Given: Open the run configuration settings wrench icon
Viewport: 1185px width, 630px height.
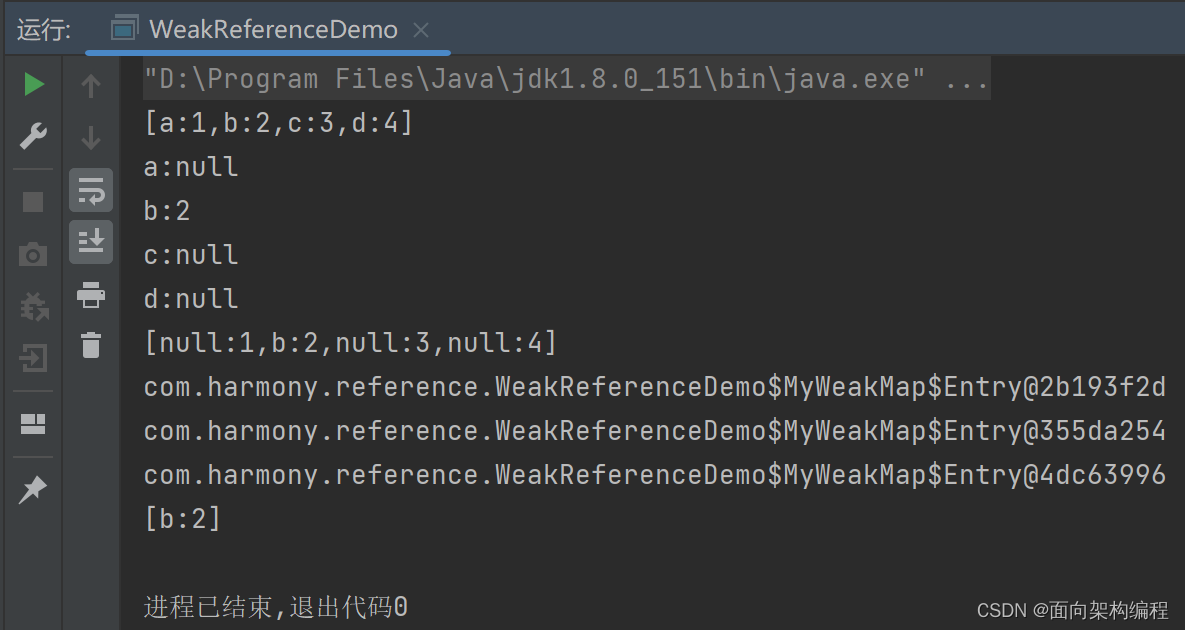Looking at the screenshot, I should [x=33, y=135].
